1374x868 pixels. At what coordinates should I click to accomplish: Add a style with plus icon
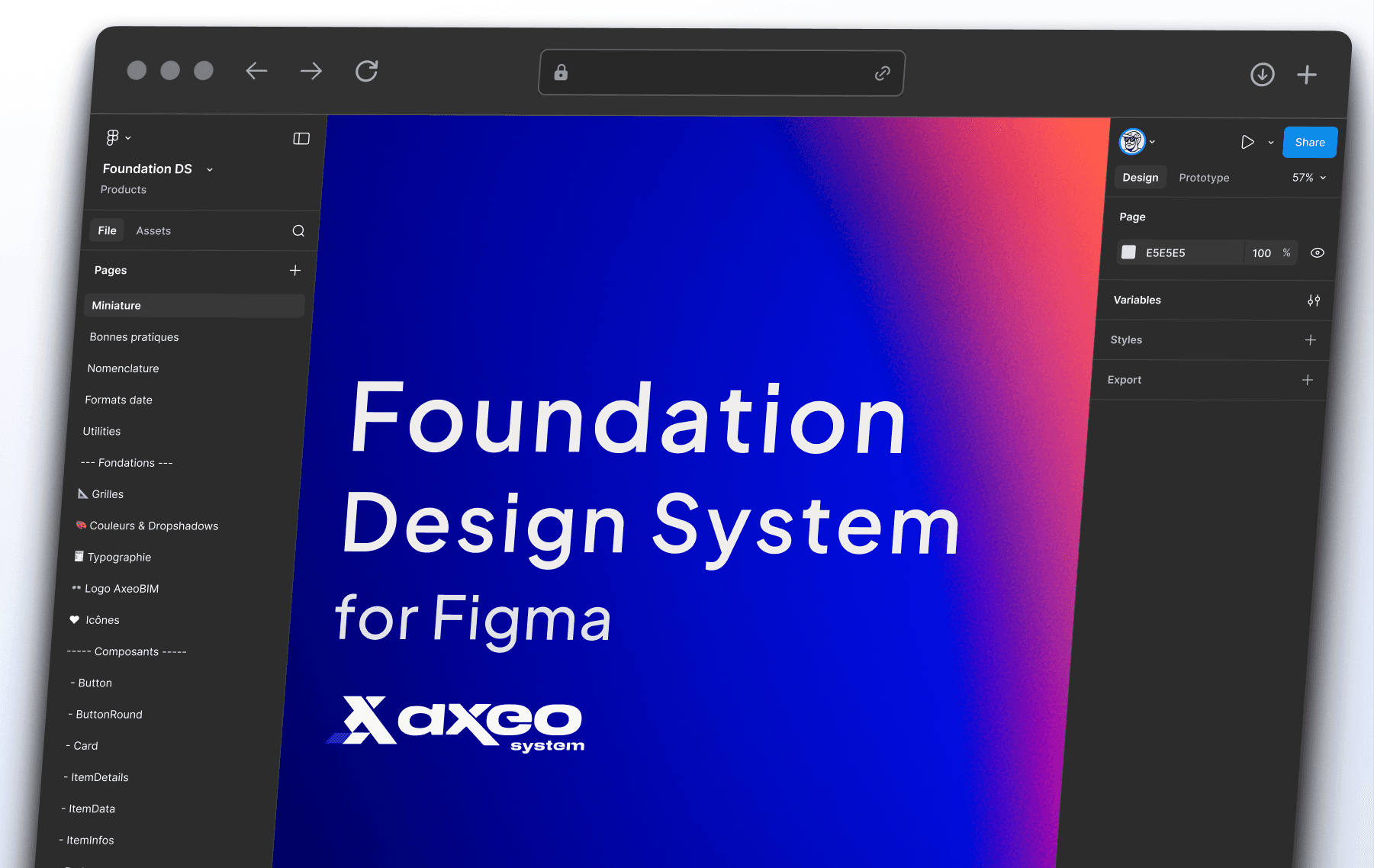coord(1311,340)
